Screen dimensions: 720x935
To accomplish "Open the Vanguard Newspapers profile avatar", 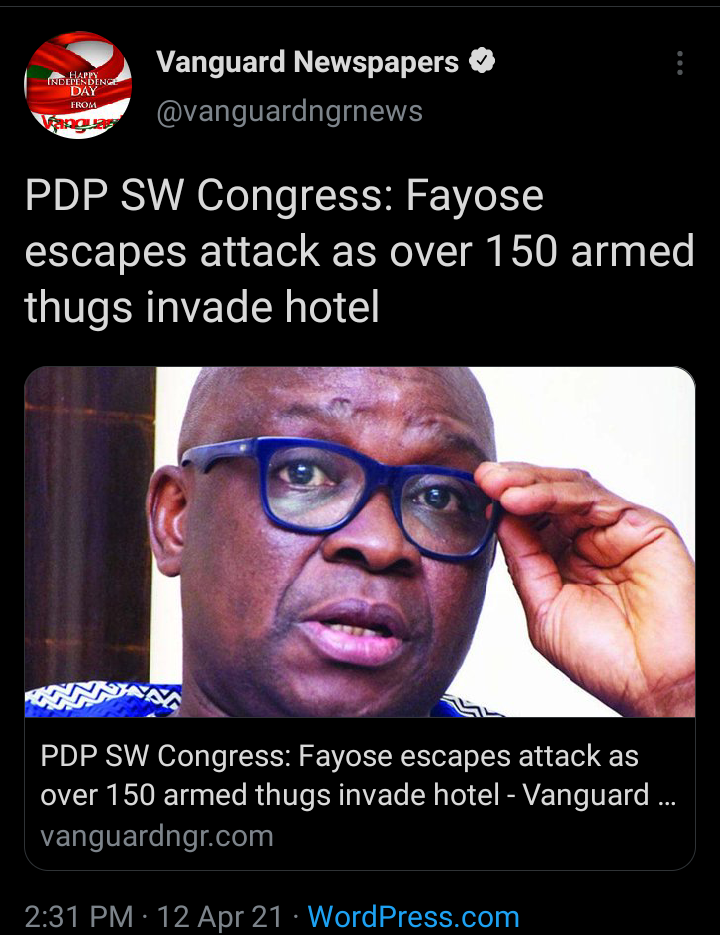I will pos(78,85).
